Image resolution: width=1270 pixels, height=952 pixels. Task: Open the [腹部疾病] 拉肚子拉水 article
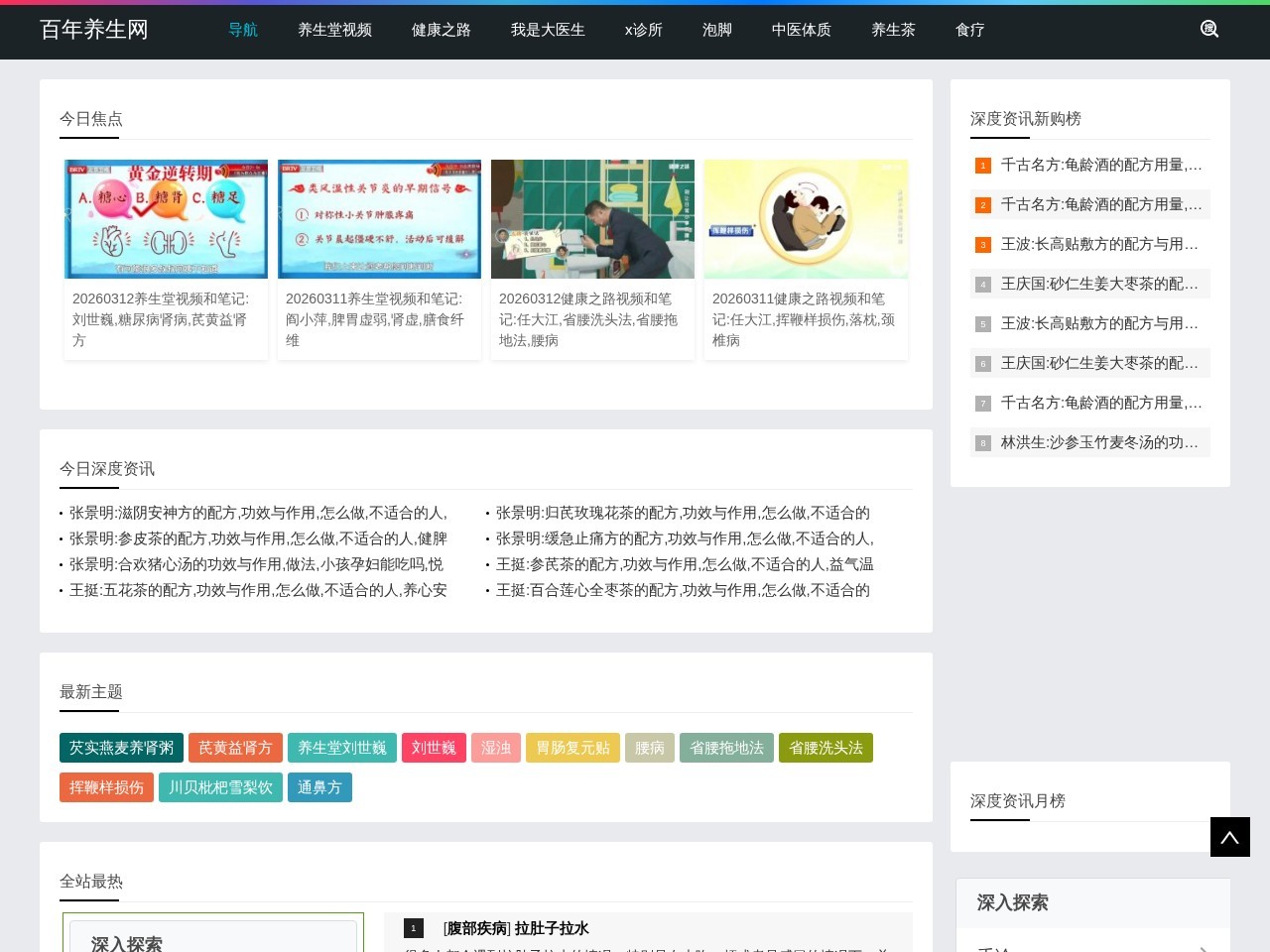point(515,928)
